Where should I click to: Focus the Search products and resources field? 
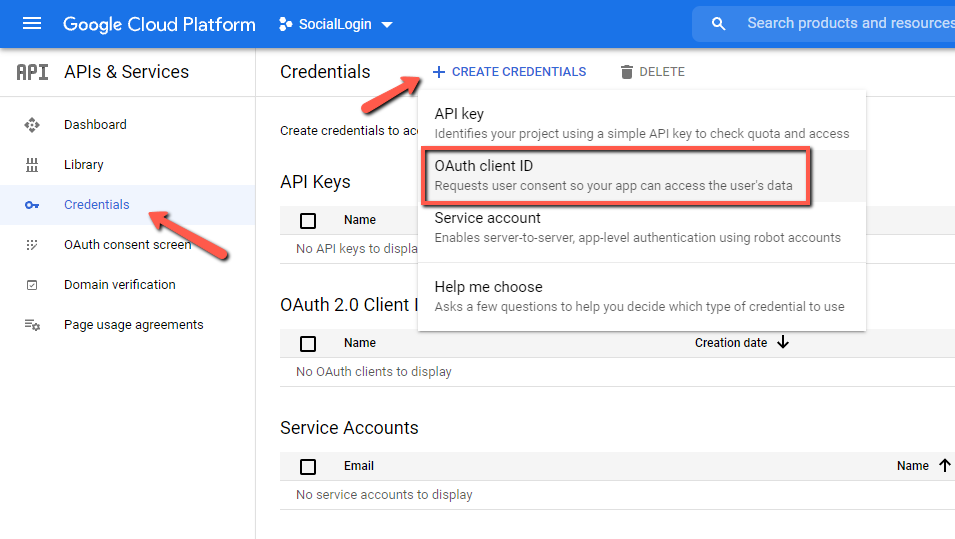pos(850,23)
